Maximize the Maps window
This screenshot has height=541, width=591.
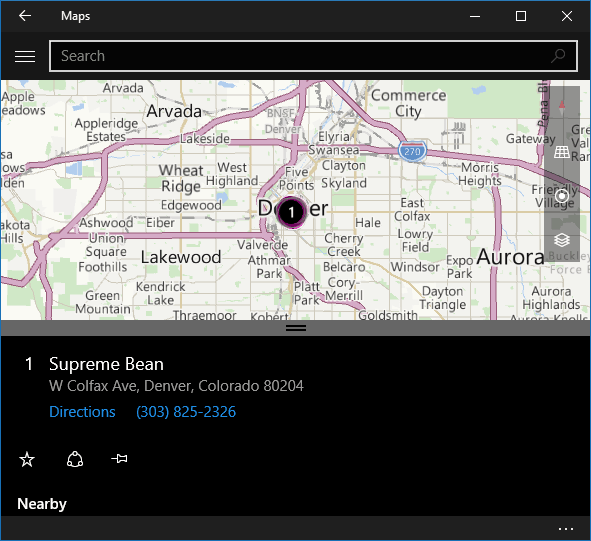(x=521, y=16)
